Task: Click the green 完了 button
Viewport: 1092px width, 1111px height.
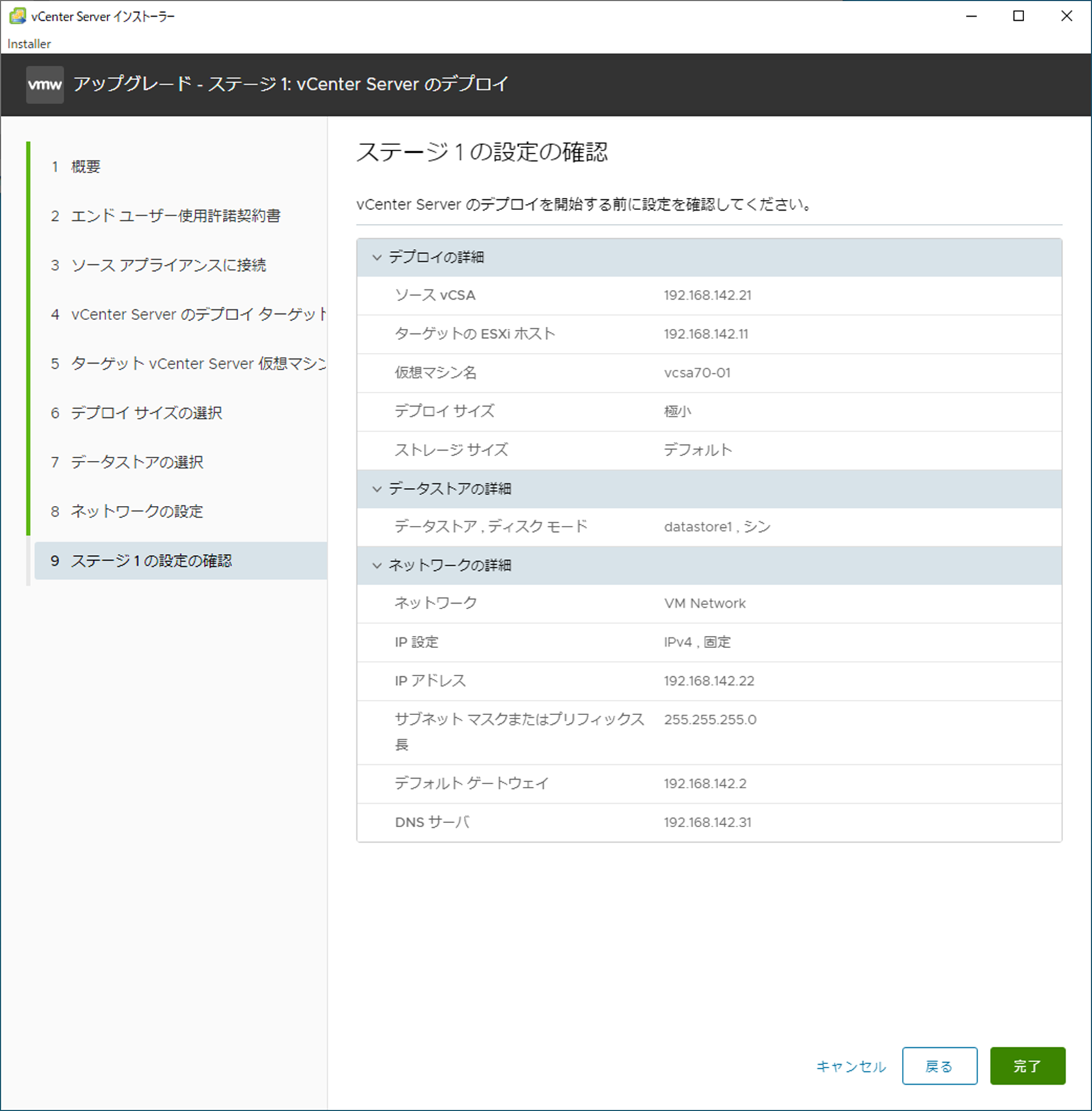Action: pos(1028,1066)
